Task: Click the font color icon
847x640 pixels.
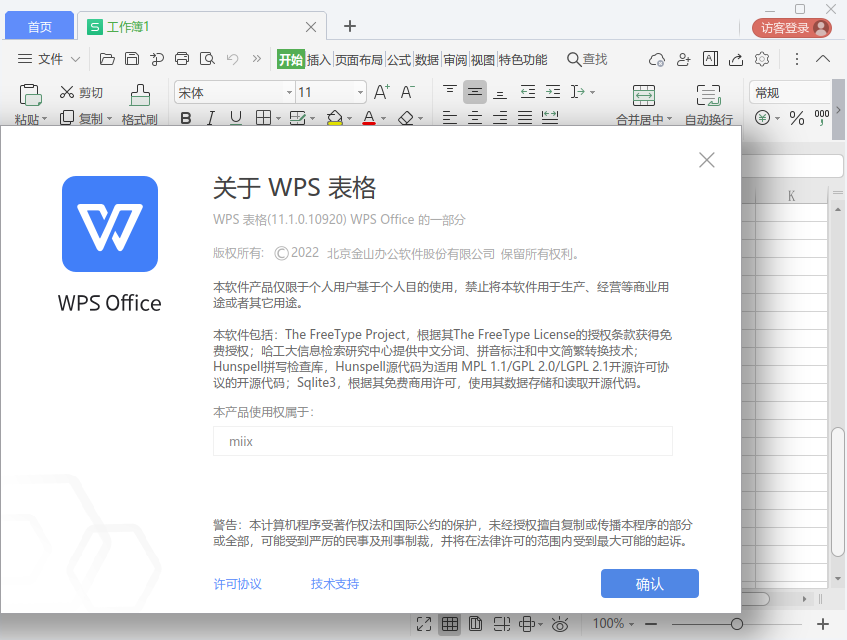Action: (x=367, y=118)
